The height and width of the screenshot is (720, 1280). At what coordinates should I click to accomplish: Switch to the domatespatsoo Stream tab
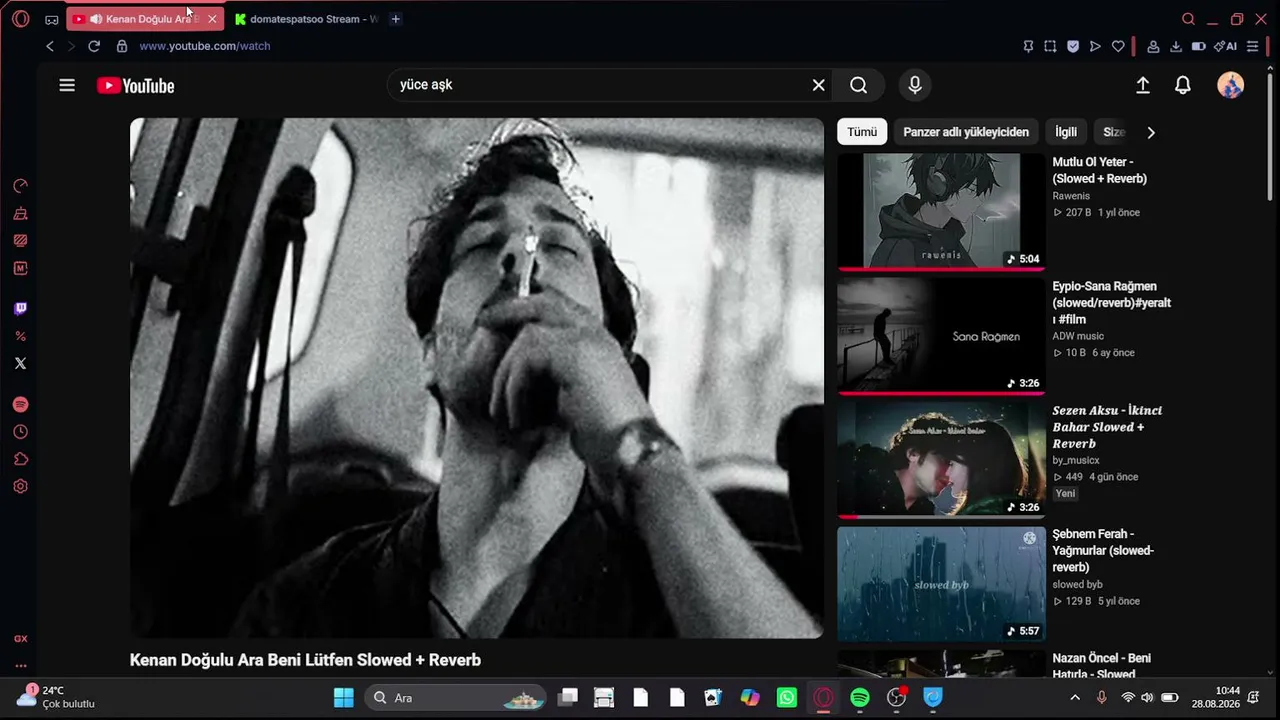306,19
